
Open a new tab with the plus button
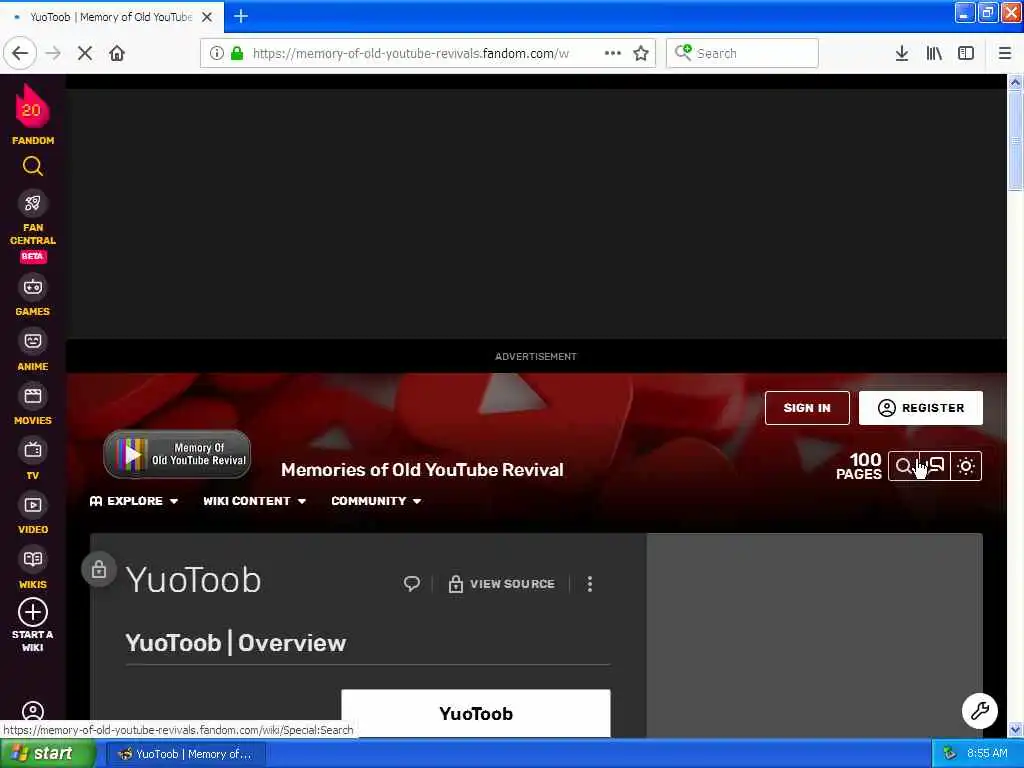click(241, 16)
